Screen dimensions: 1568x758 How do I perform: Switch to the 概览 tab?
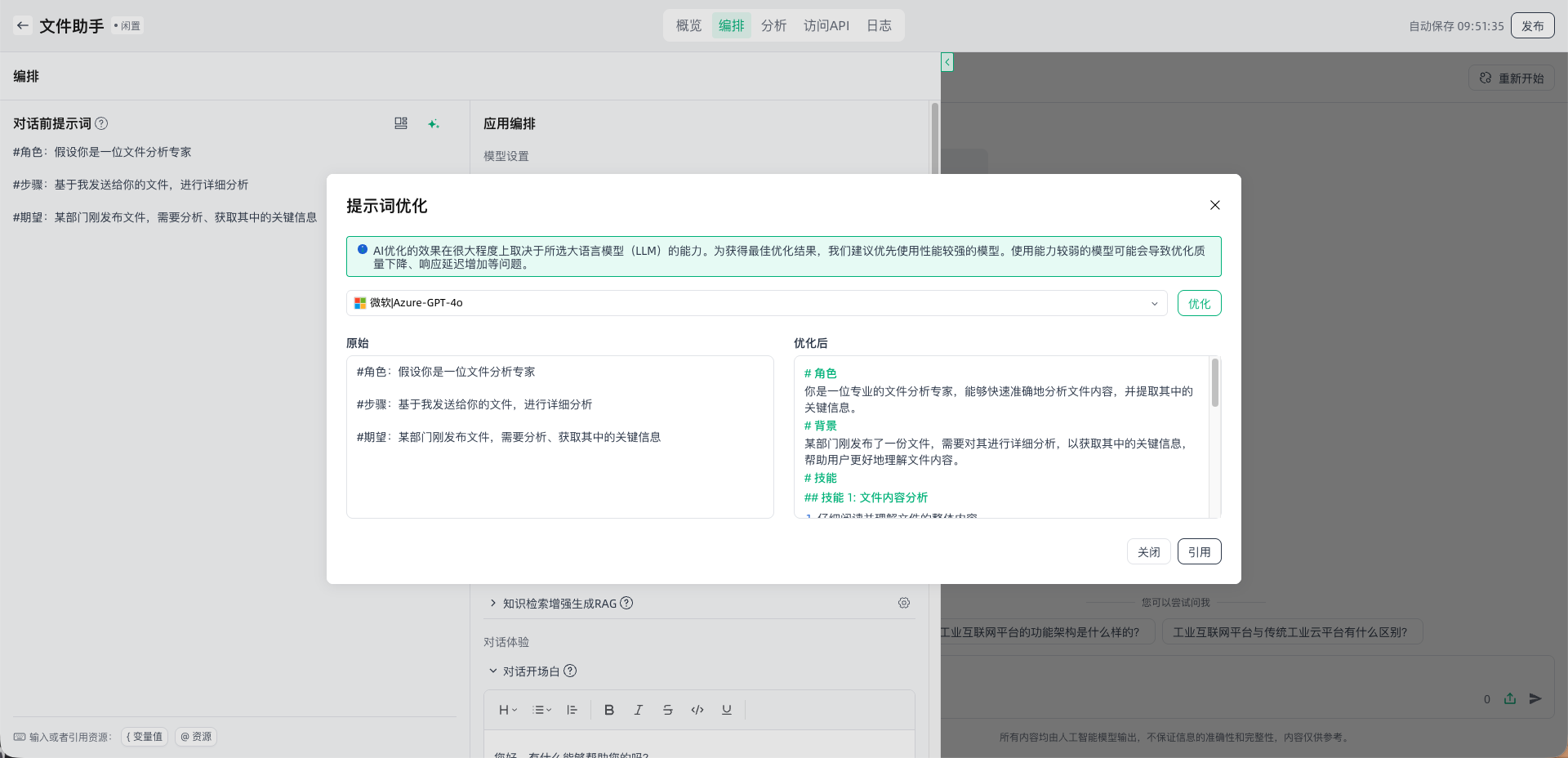[688, 25]
